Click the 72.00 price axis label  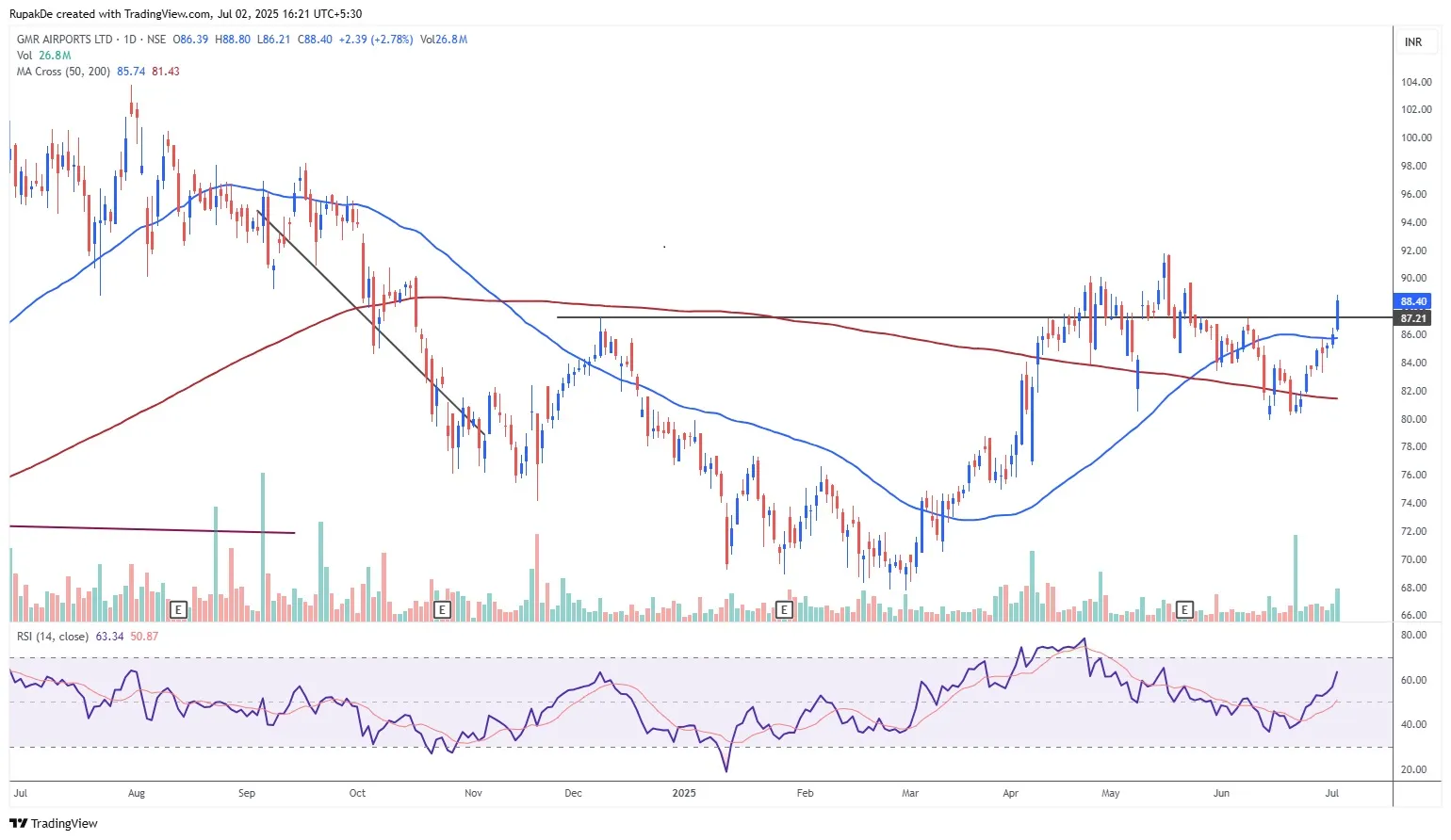coord(1413,531)
